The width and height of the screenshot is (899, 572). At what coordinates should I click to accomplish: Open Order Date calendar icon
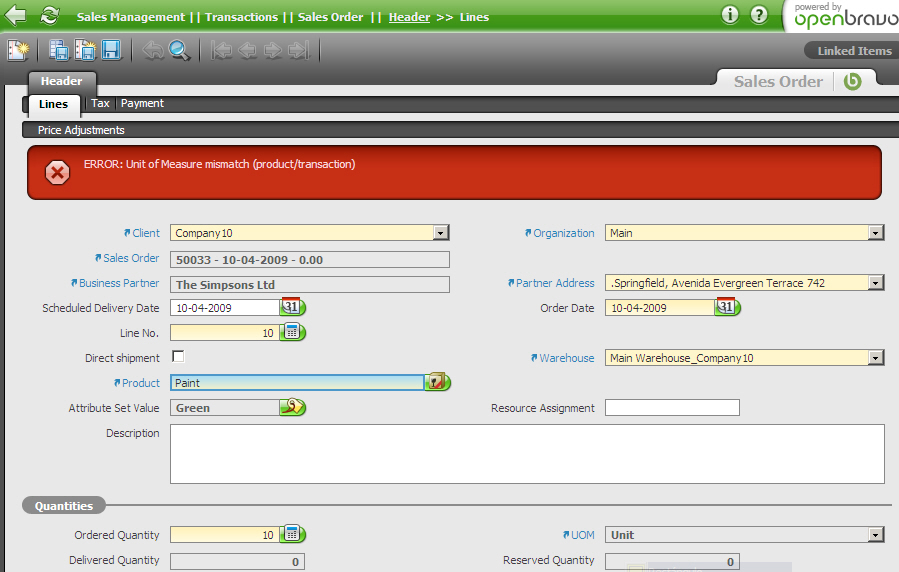728,307
